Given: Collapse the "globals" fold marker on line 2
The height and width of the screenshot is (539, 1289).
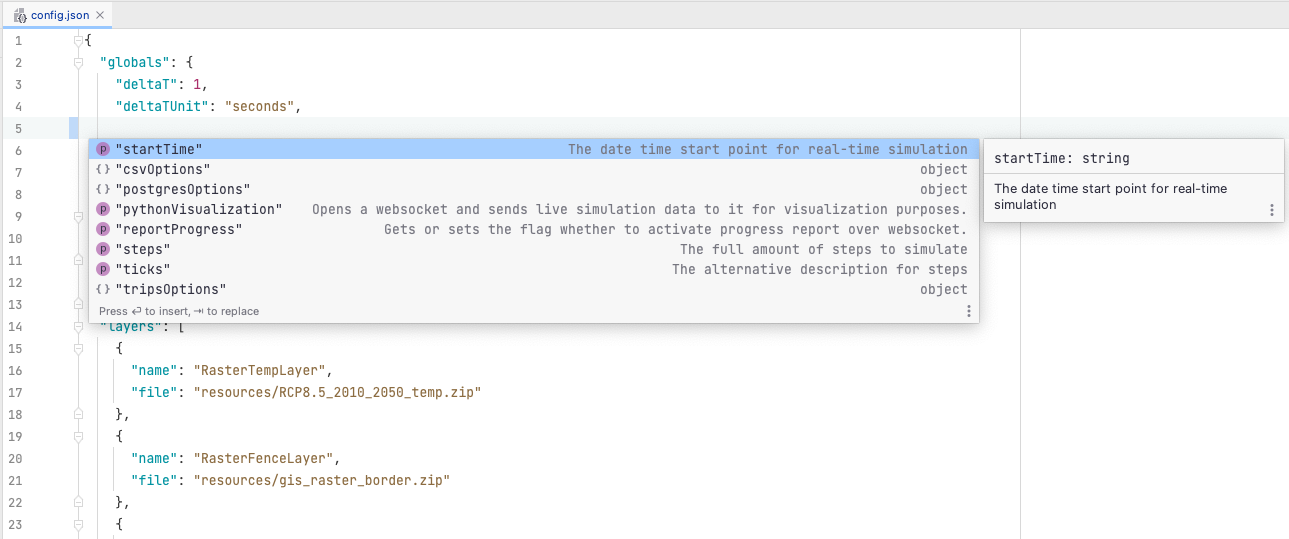Looking at the screenshot, I should click(x=79, y=62).
